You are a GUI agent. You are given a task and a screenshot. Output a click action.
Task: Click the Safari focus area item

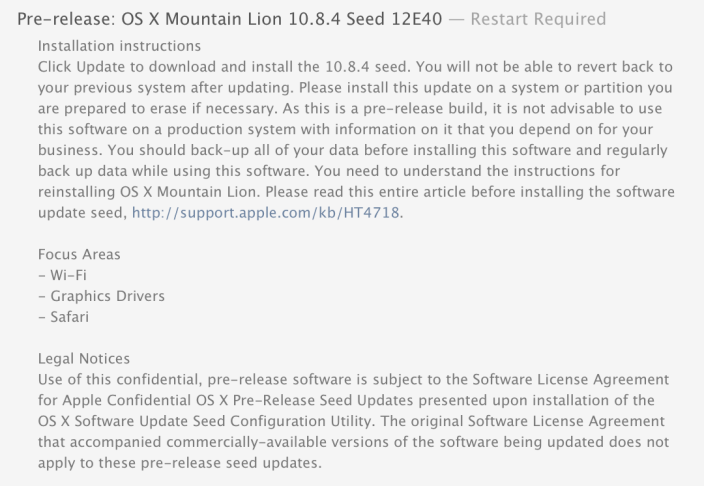point(63,317)
